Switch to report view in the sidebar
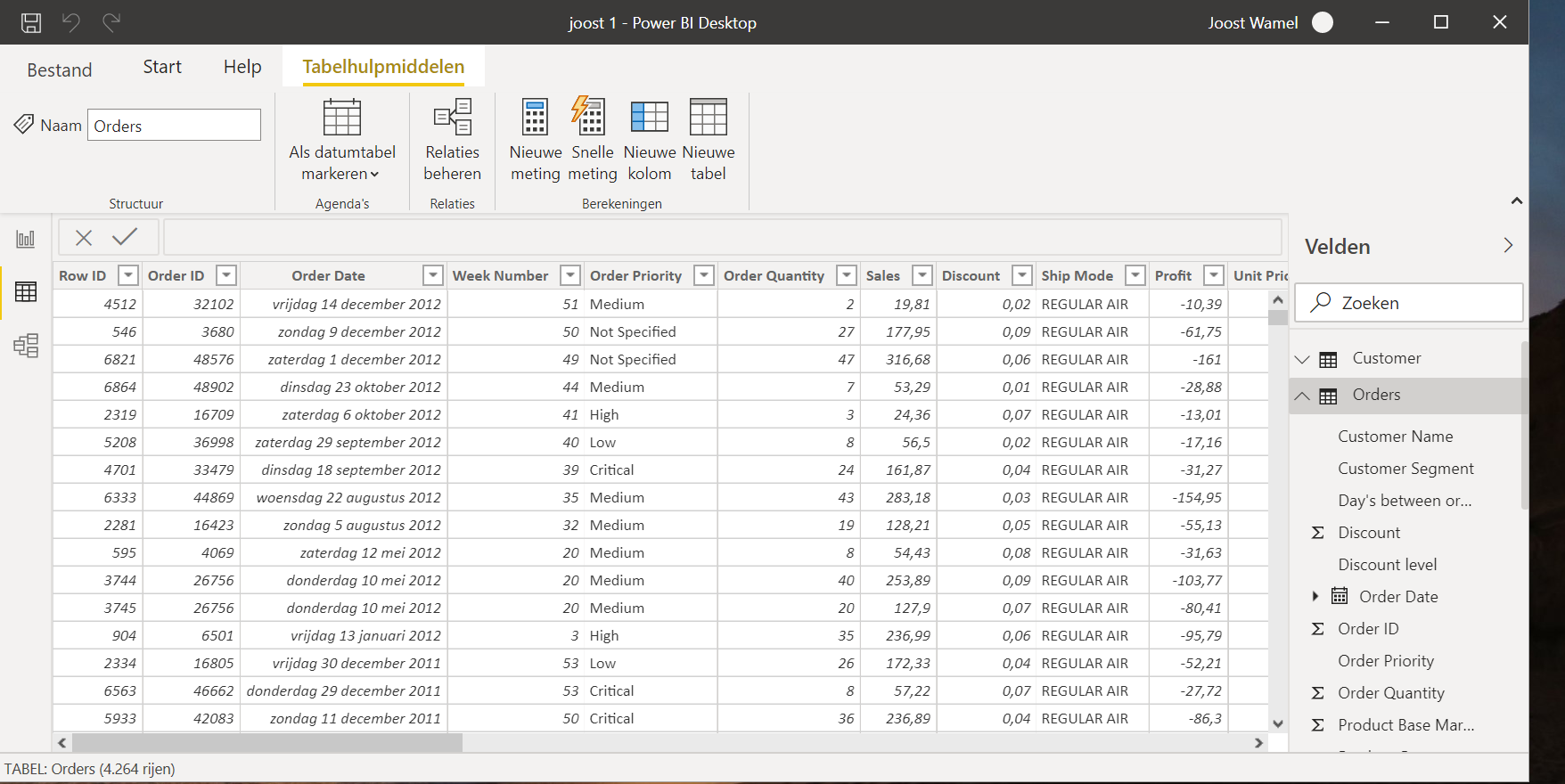The width and height of the screenshot is (1565, 784). [26, 239]
